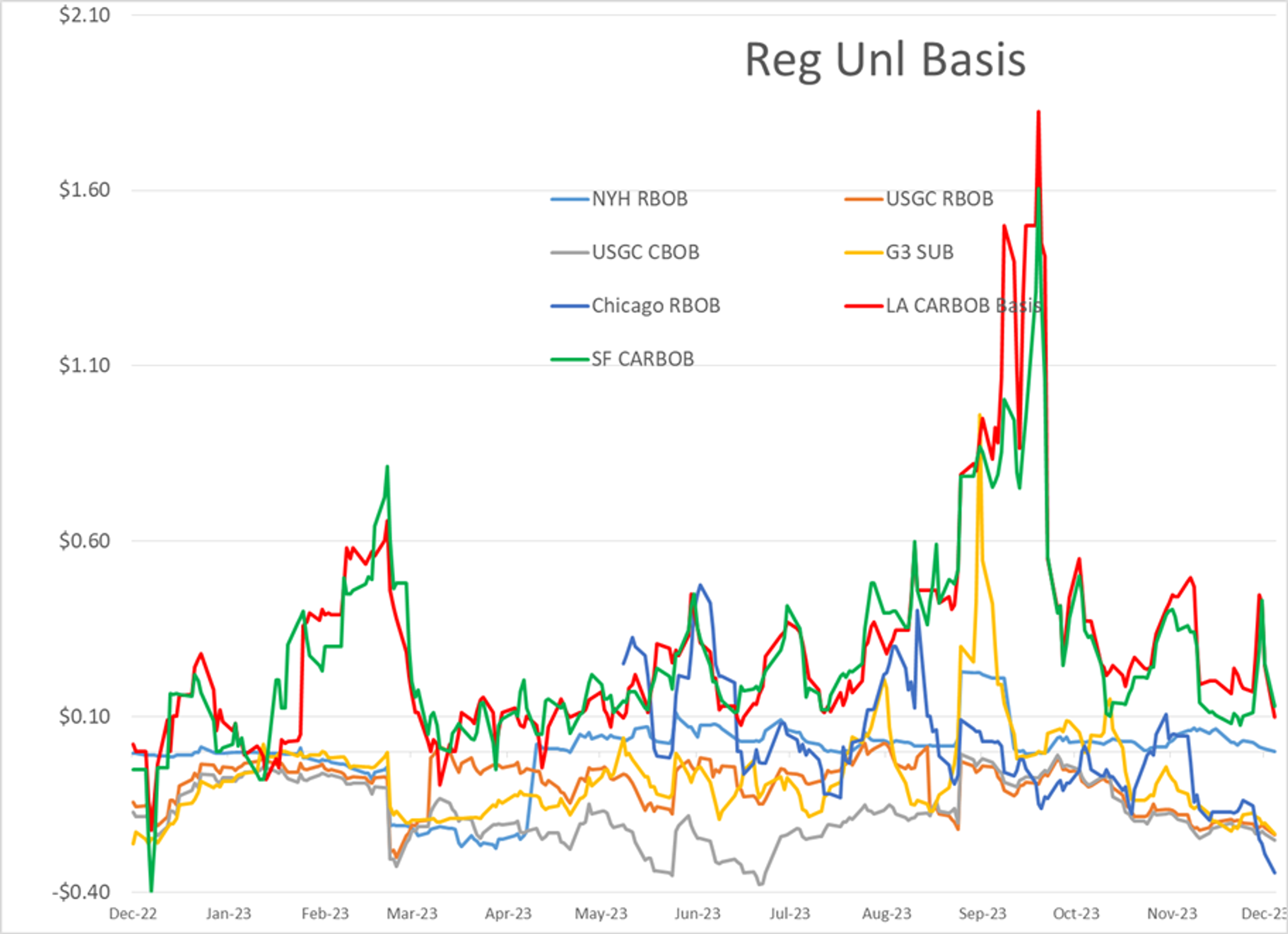Click the Jan-23 x-axis label
This screenshot has width=1288, height=934.
(x=228, y=914)
